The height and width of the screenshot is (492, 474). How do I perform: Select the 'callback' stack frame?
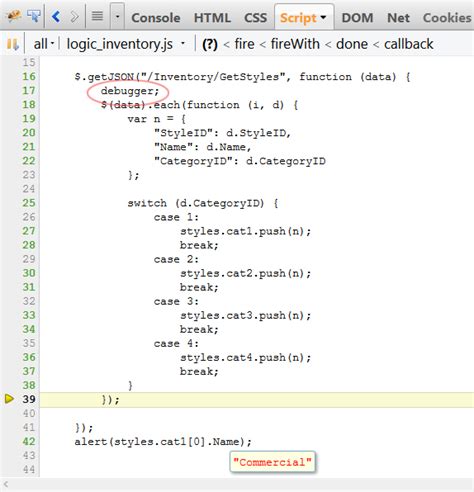[408, 44]
